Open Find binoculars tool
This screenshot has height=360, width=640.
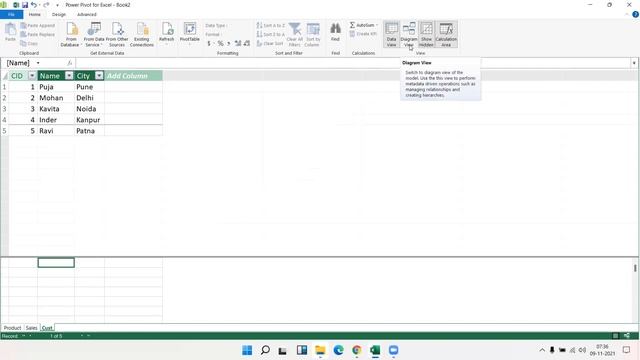pos(336,32)
